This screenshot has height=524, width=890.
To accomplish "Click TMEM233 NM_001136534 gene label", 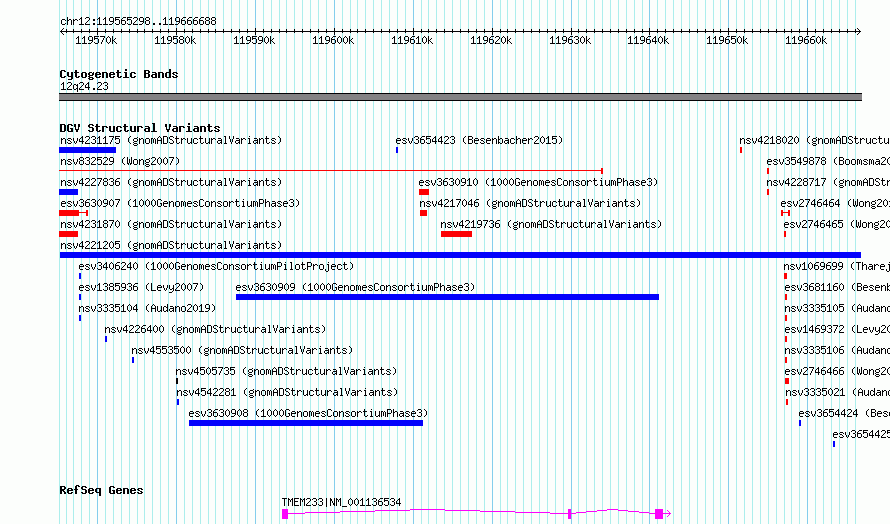I will 341,502.
